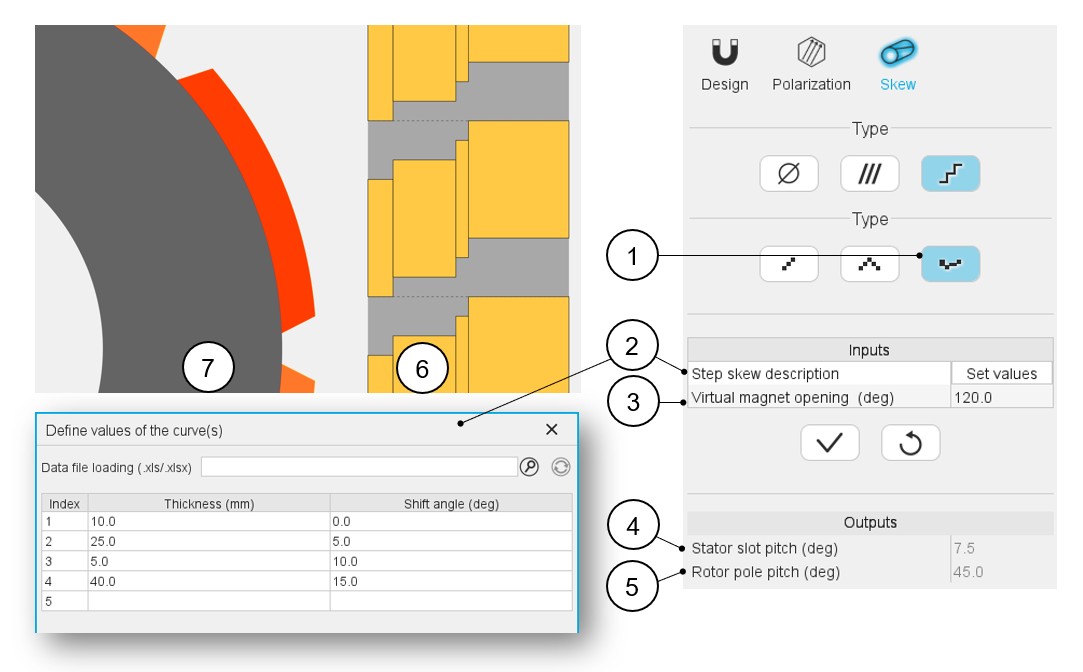The image size is (1083, 672).
Task: Click empty thickness cell in row 5
Action: (209, 602)
